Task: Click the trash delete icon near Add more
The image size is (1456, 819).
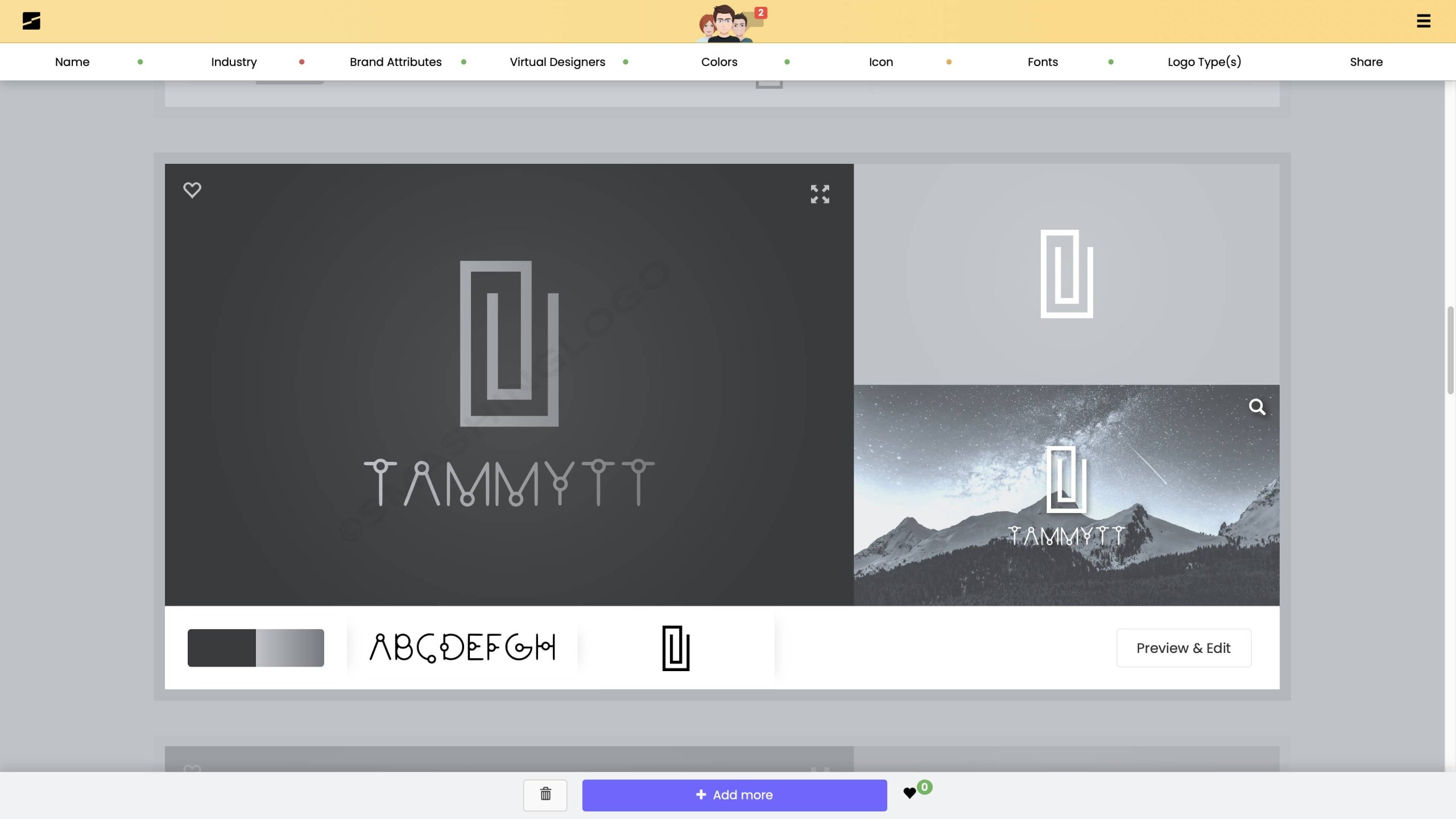Action: pyautogui.click(x=544, y=795)
